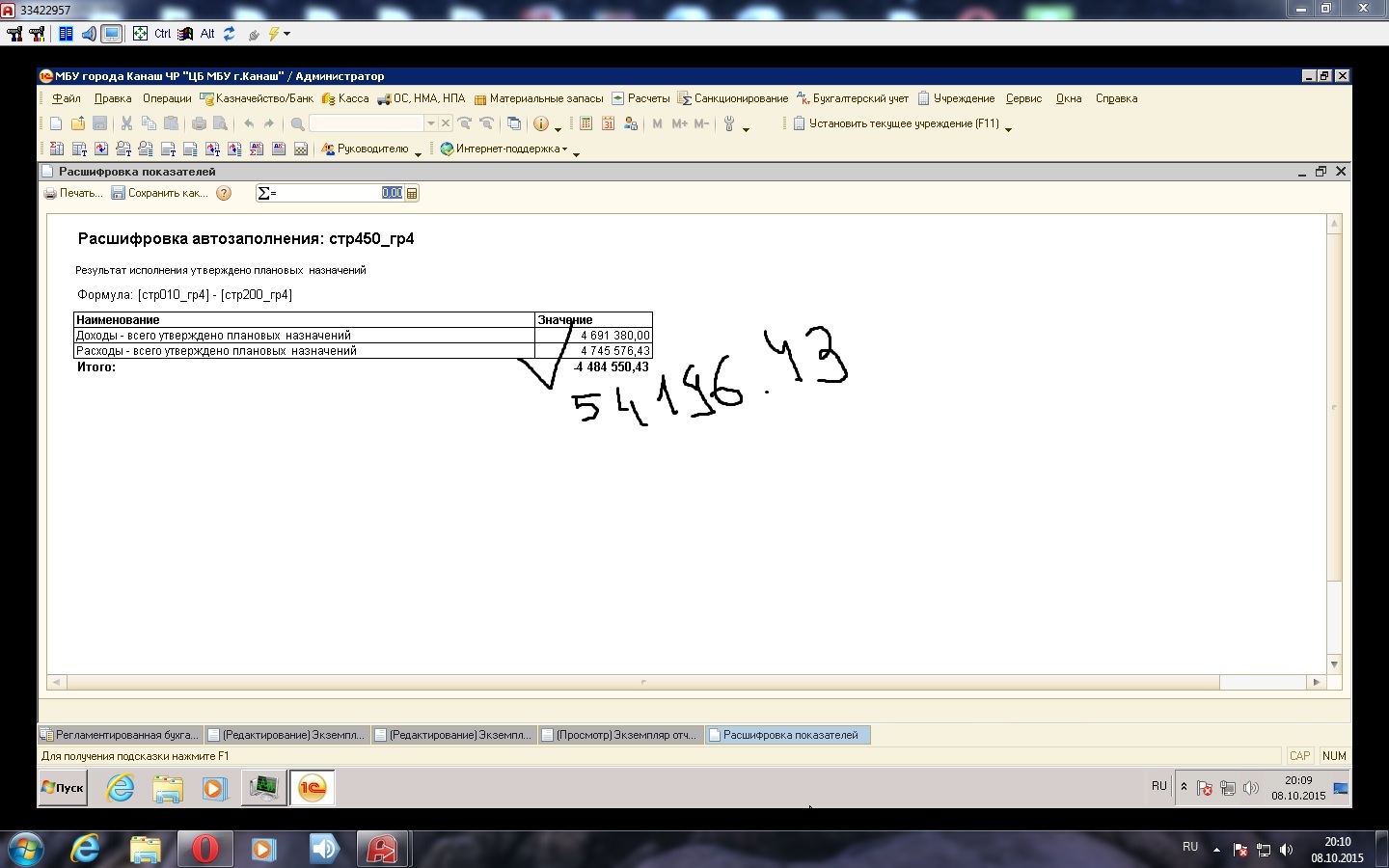Click the Сохранить как... button
1389x868 pixels.
[x=159, y=193]
